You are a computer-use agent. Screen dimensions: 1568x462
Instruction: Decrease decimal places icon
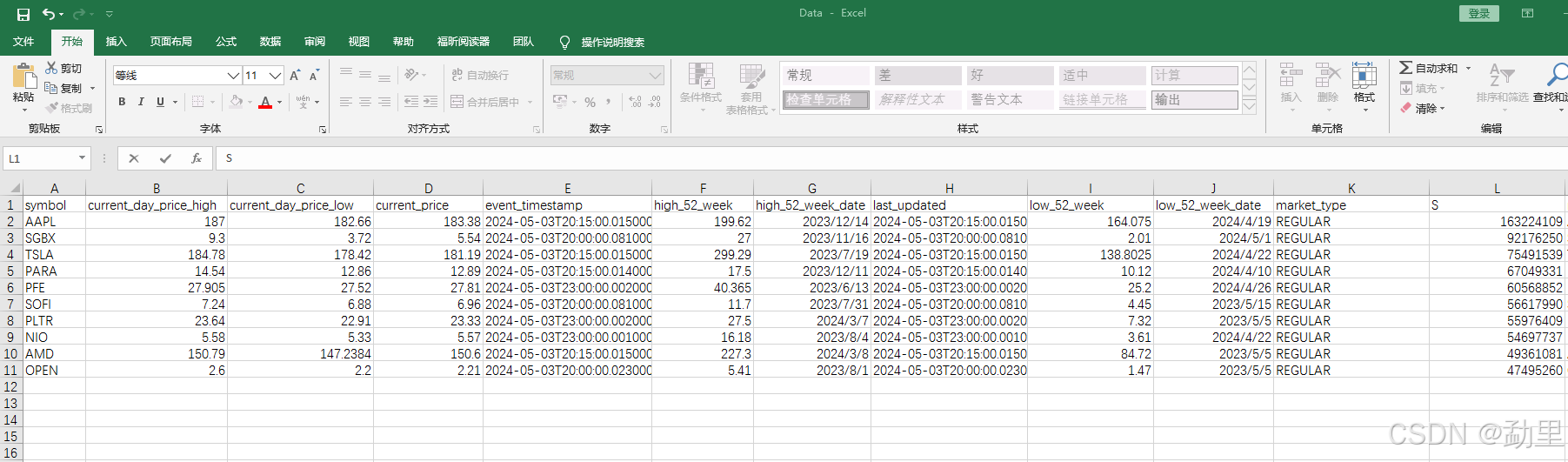(x=655, y=102)
